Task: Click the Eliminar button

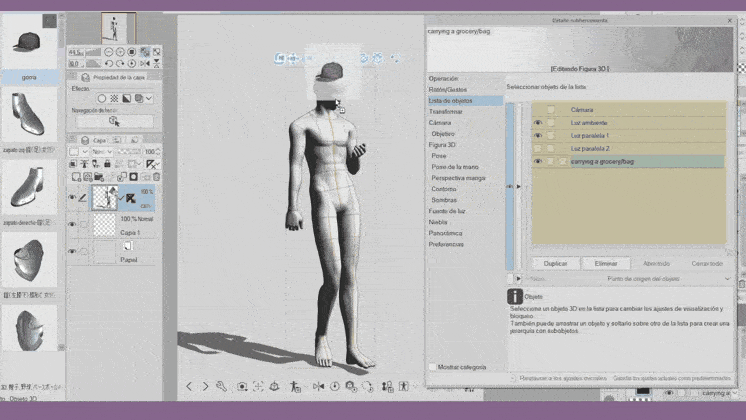Action: pyautogui.click(x=606, y=264)
